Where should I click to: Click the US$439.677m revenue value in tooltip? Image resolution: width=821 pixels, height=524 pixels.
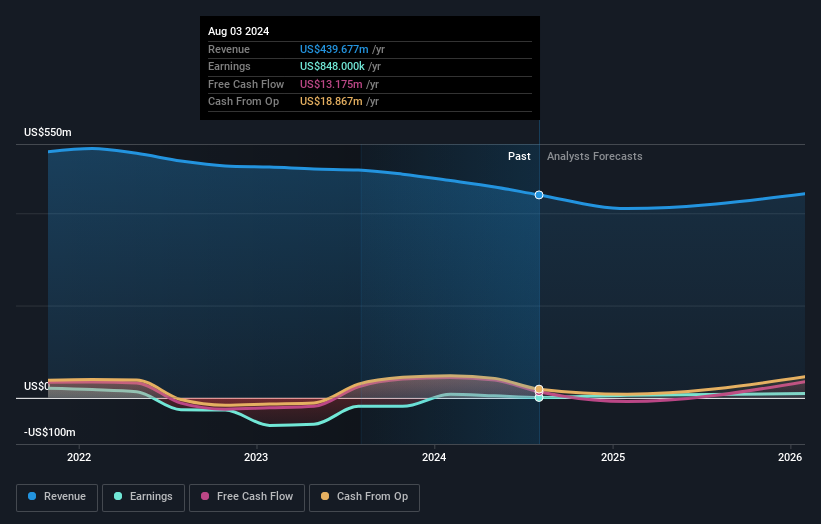click(x=334, y=49)
